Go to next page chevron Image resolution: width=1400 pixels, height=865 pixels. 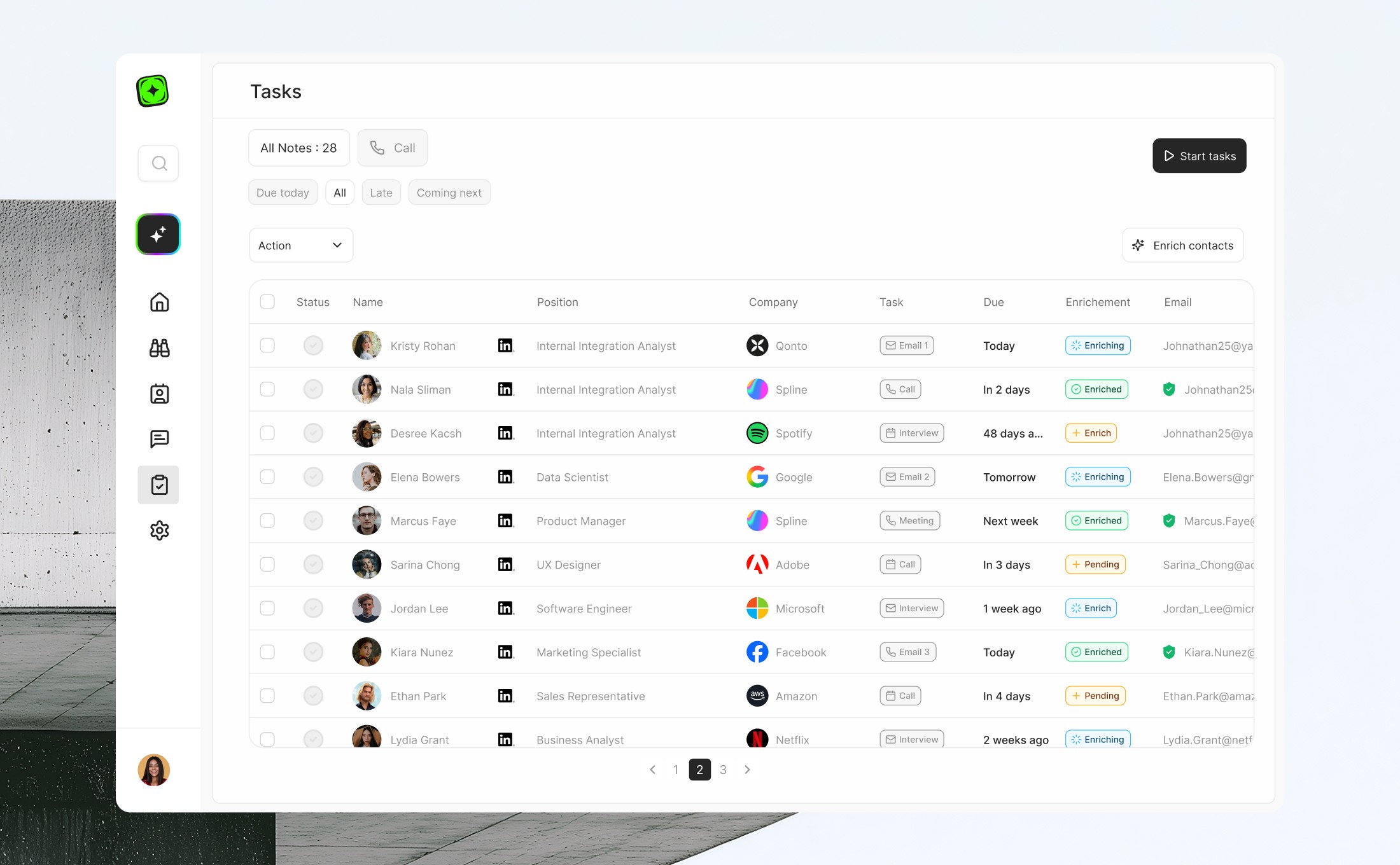747,770
